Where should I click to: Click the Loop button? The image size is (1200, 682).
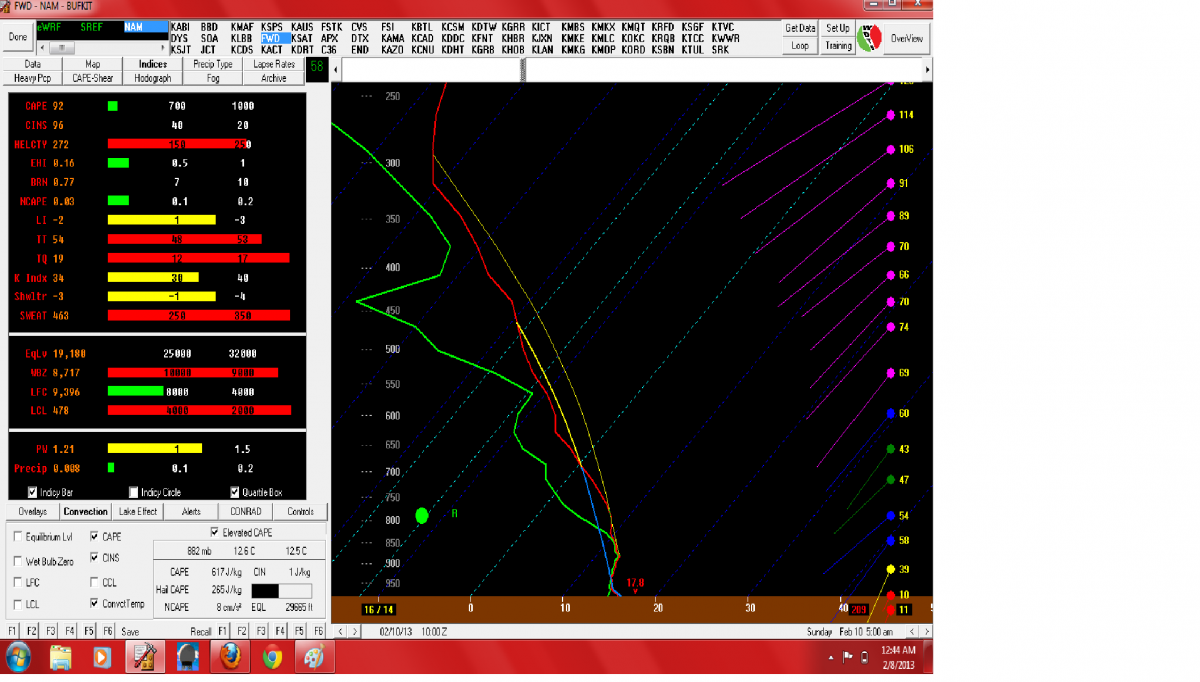click(x=799, y=46)
